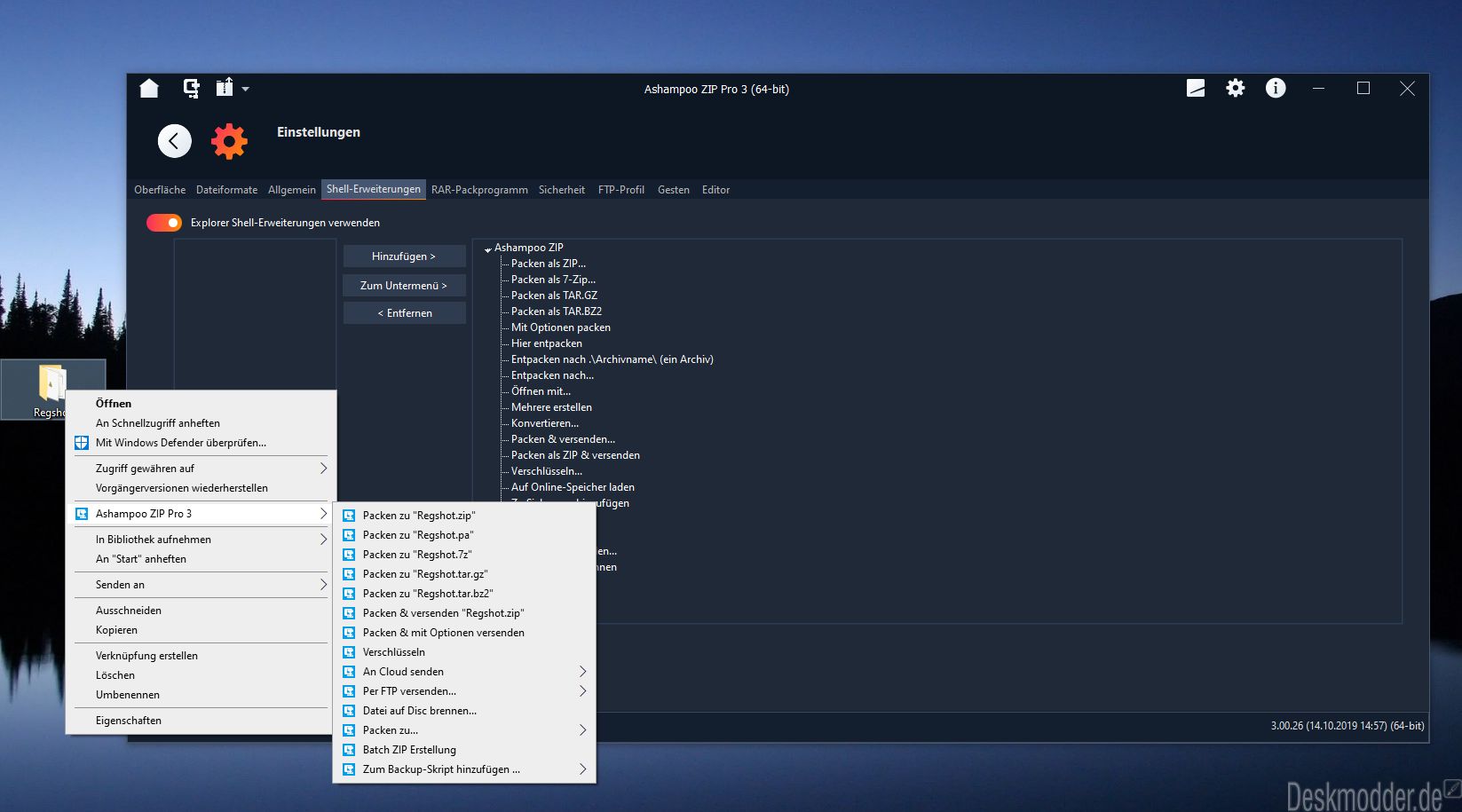The width and height of the screenshot is (1462, 812).
Task: Switch to the Oberfläche tab
Action: point(160,190)
